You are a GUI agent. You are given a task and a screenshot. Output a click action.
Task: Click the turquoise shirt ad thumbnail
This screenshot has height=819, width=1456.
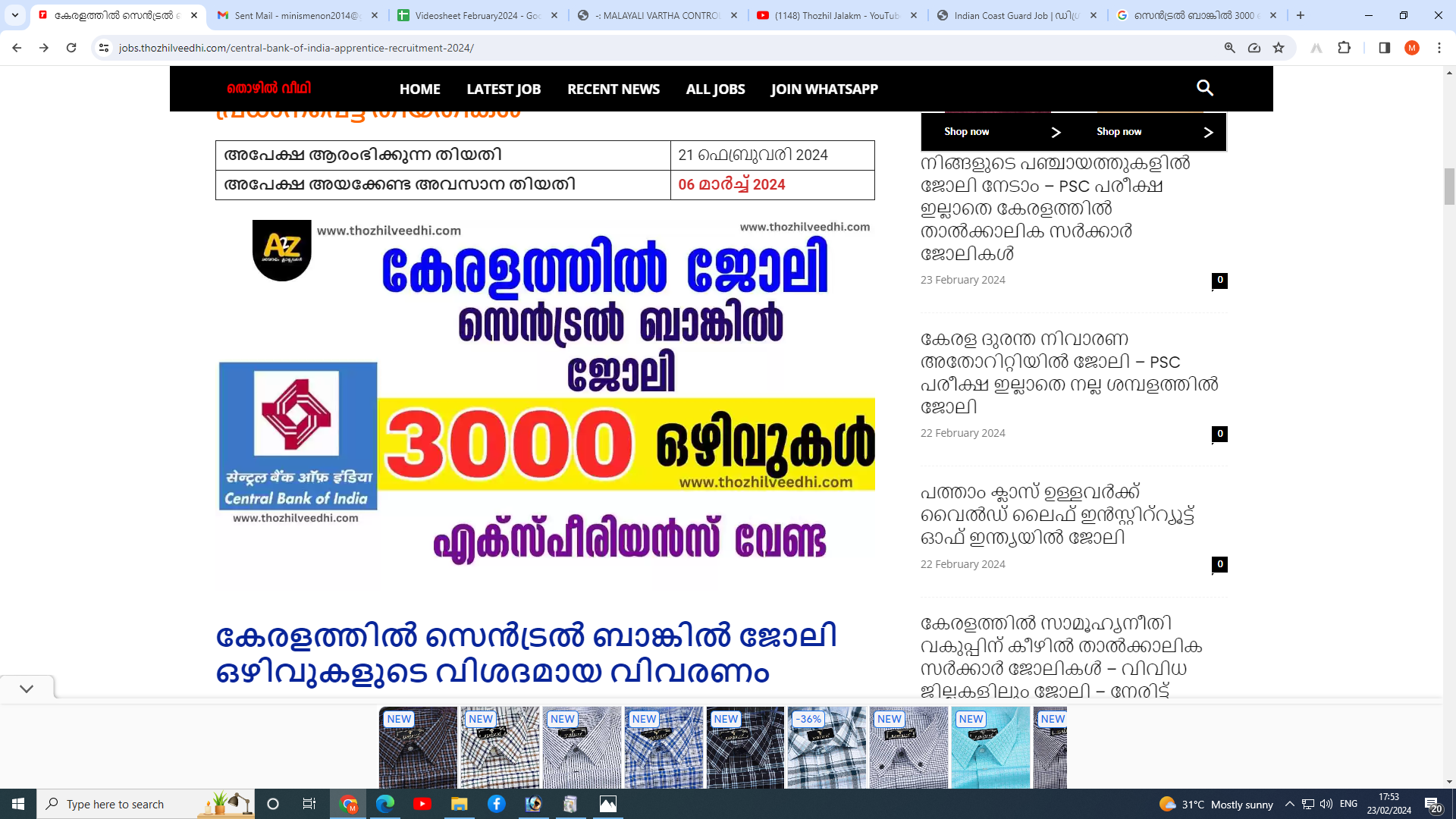click(990, 748)
